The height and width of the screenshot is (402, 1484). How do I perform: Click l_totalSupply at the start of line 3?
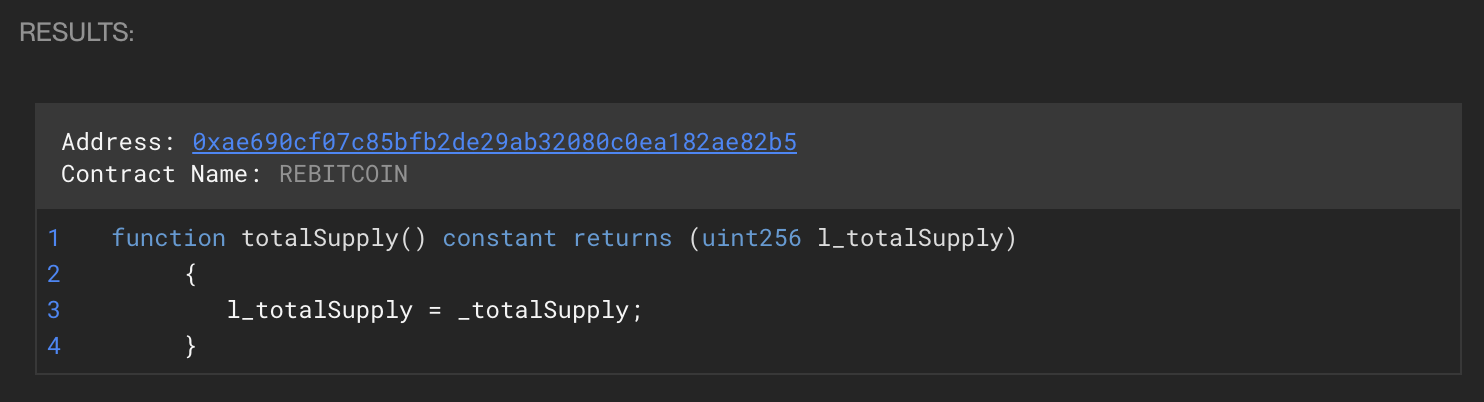320,310
